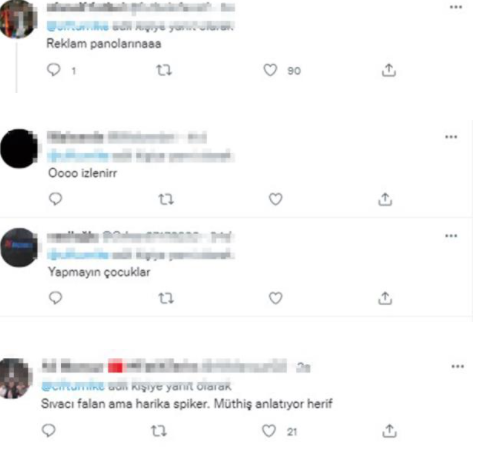486x470 pixels.
Task: Retweet the "Reklam panolarınaaa" tweet
Action: pos(164,70)
